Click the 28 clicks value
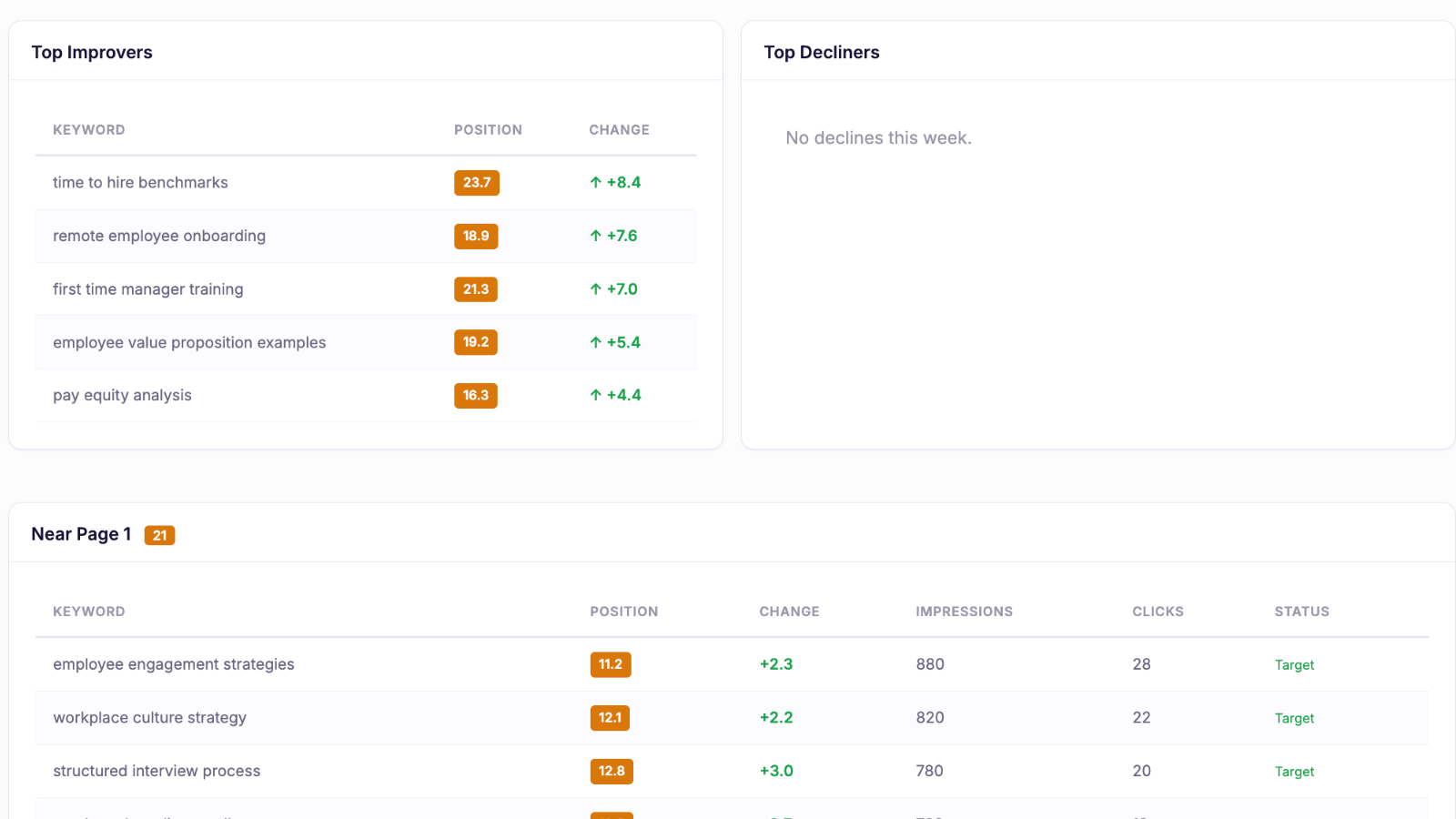Viewport: 1456px width, 819px height. [x=1142, y=664]
